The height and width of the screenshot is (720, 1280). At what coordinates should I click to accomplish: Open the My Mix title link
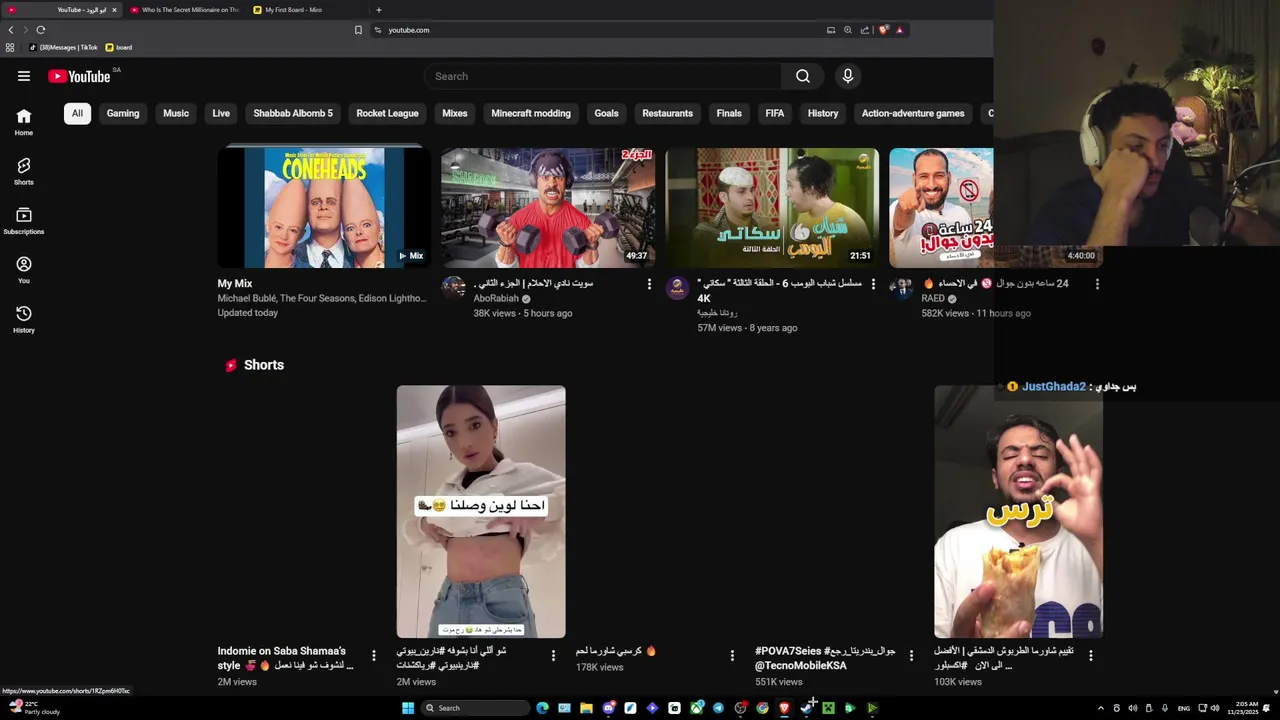pyautogui.click(x=235, y=284)
